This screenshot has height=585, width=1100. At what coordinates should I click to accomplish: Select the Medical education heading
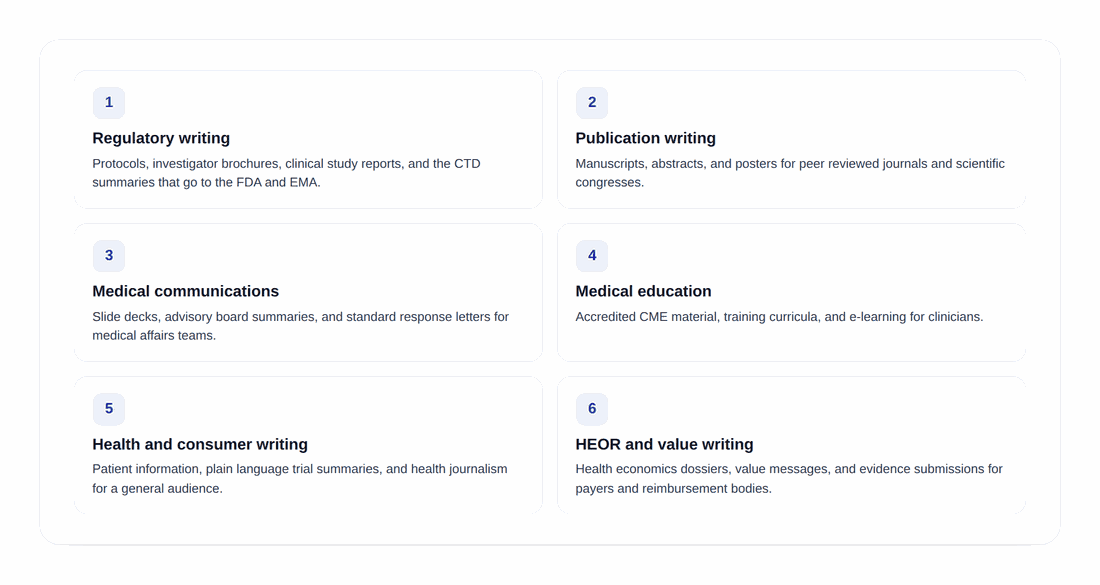coord(643,291)
